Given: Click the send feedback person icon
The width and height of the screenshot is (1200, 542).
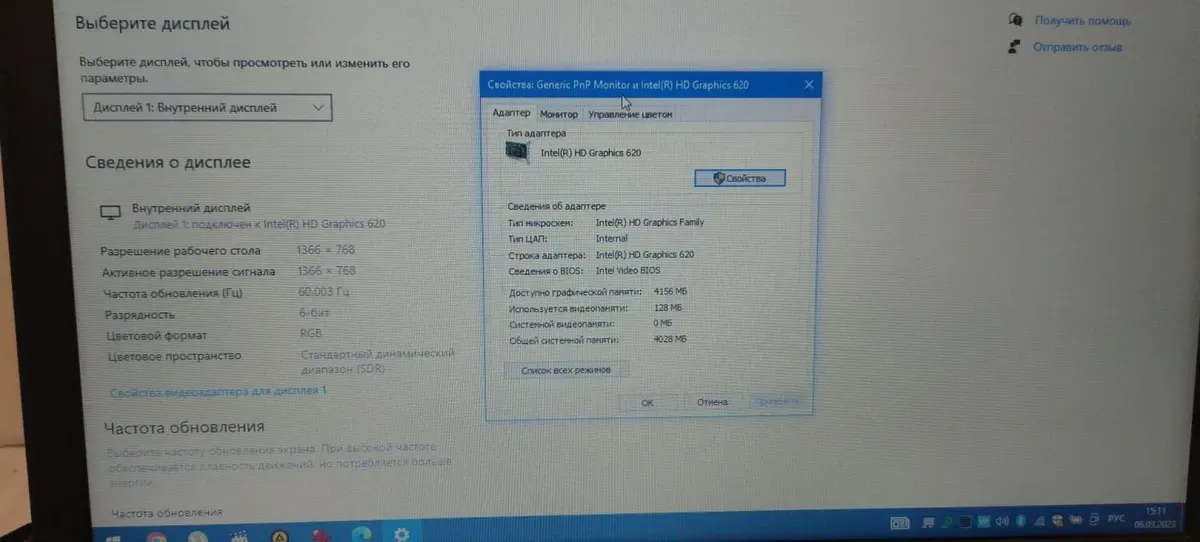Looking at the screenshot, I should click(x=1016, y=46).
